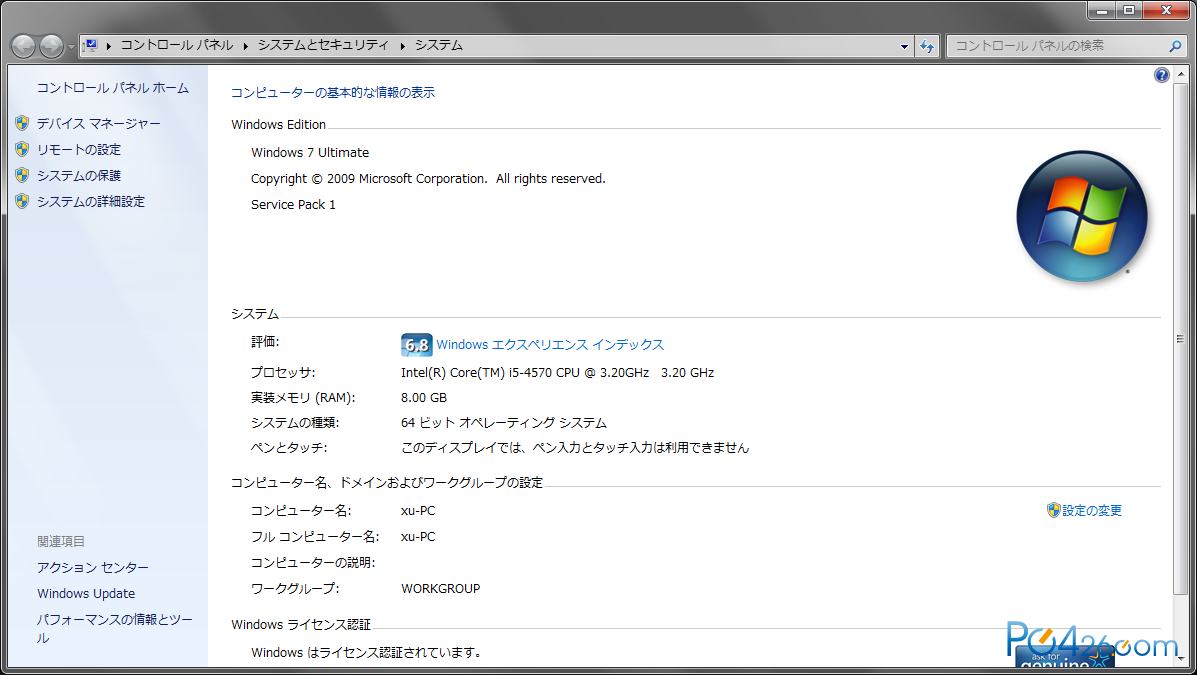Open リモートの設定
The height and width of the screenshot is (675, 1197).
click(x=79, y=149)
